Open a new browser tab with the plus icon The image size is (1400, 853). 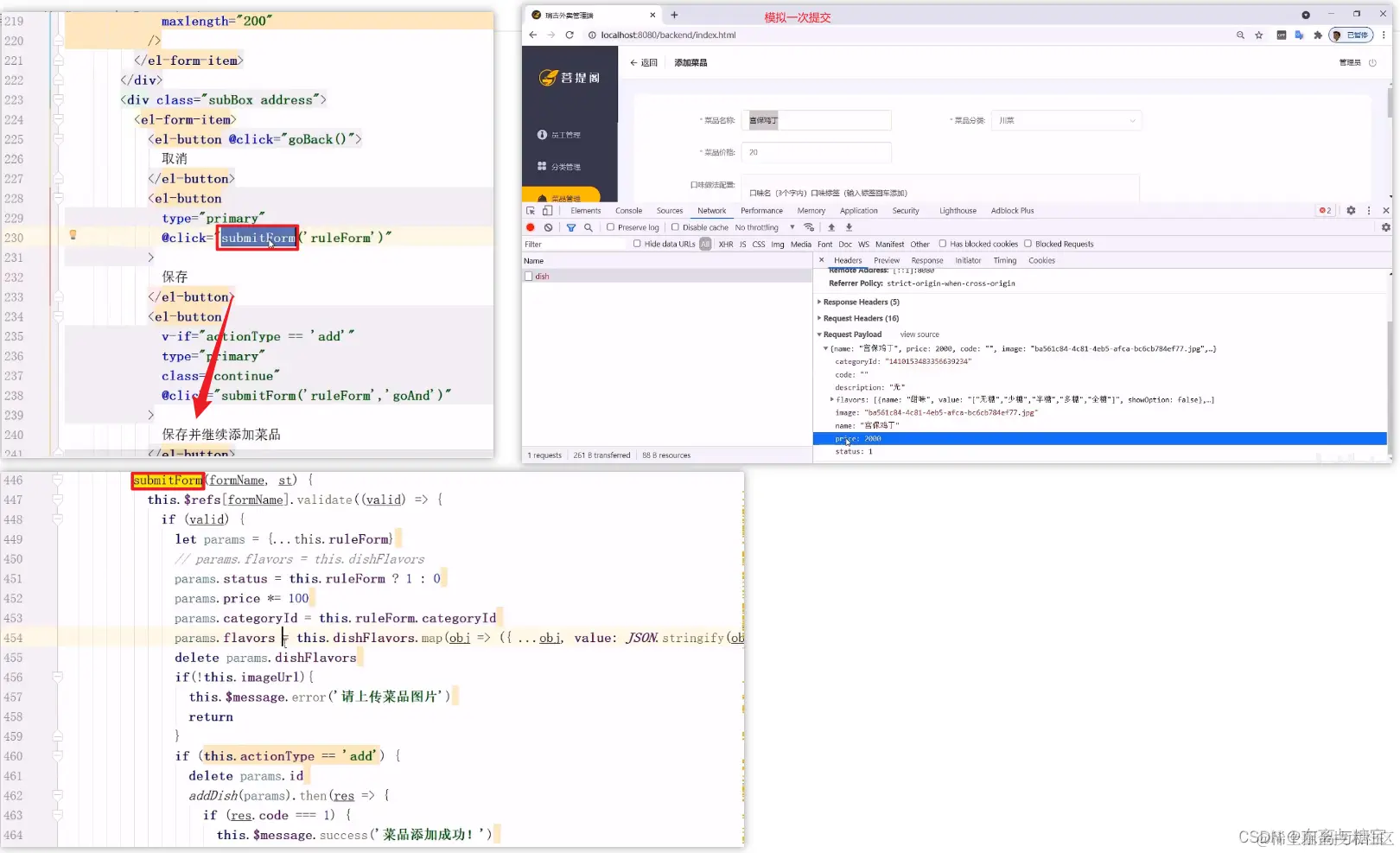[674, 15]
